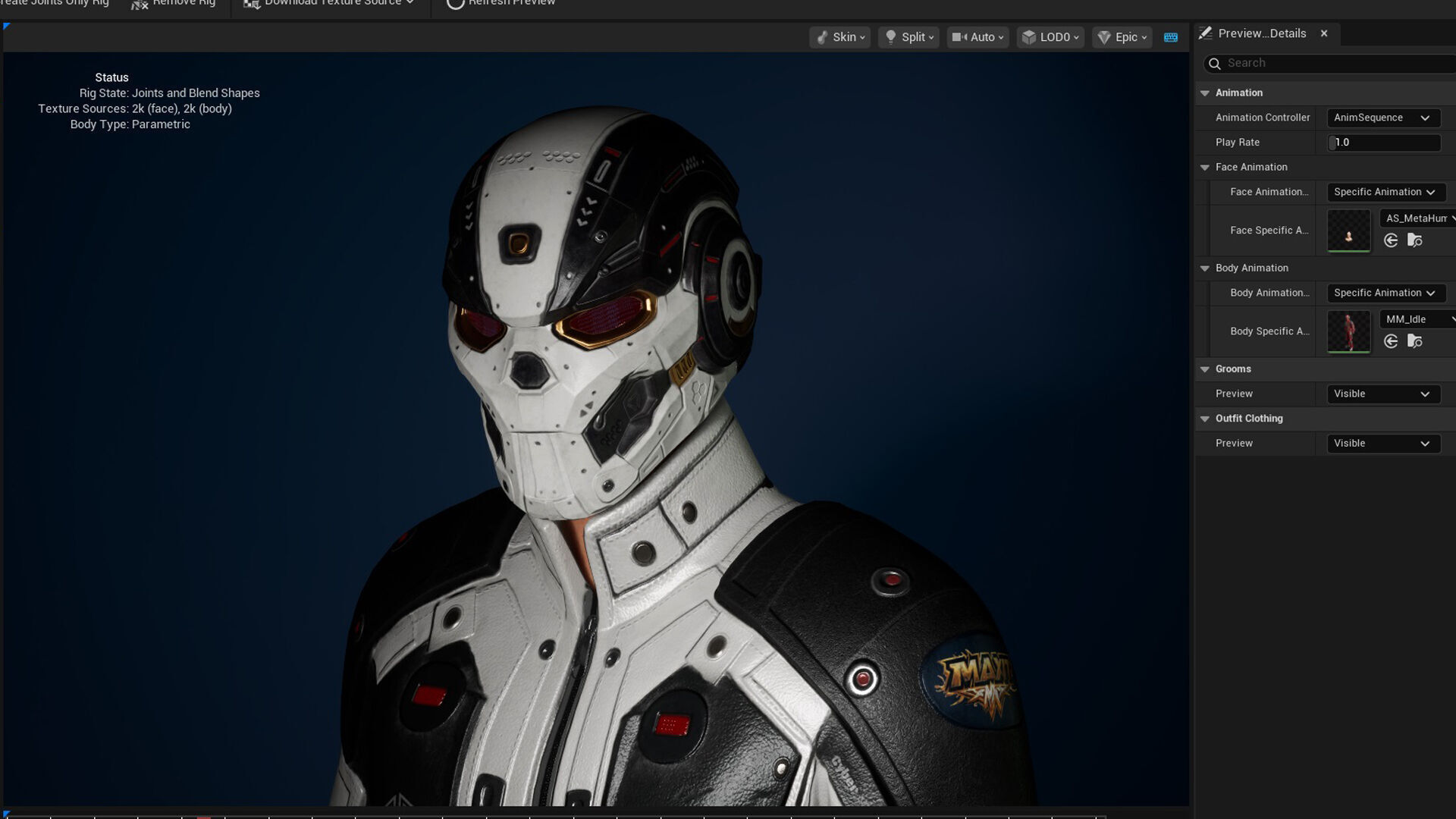Screen dimensions: 1456x819
Task: Browse to MM_Idle asset in Content Browser
Action: click(x=1414, y=341)
